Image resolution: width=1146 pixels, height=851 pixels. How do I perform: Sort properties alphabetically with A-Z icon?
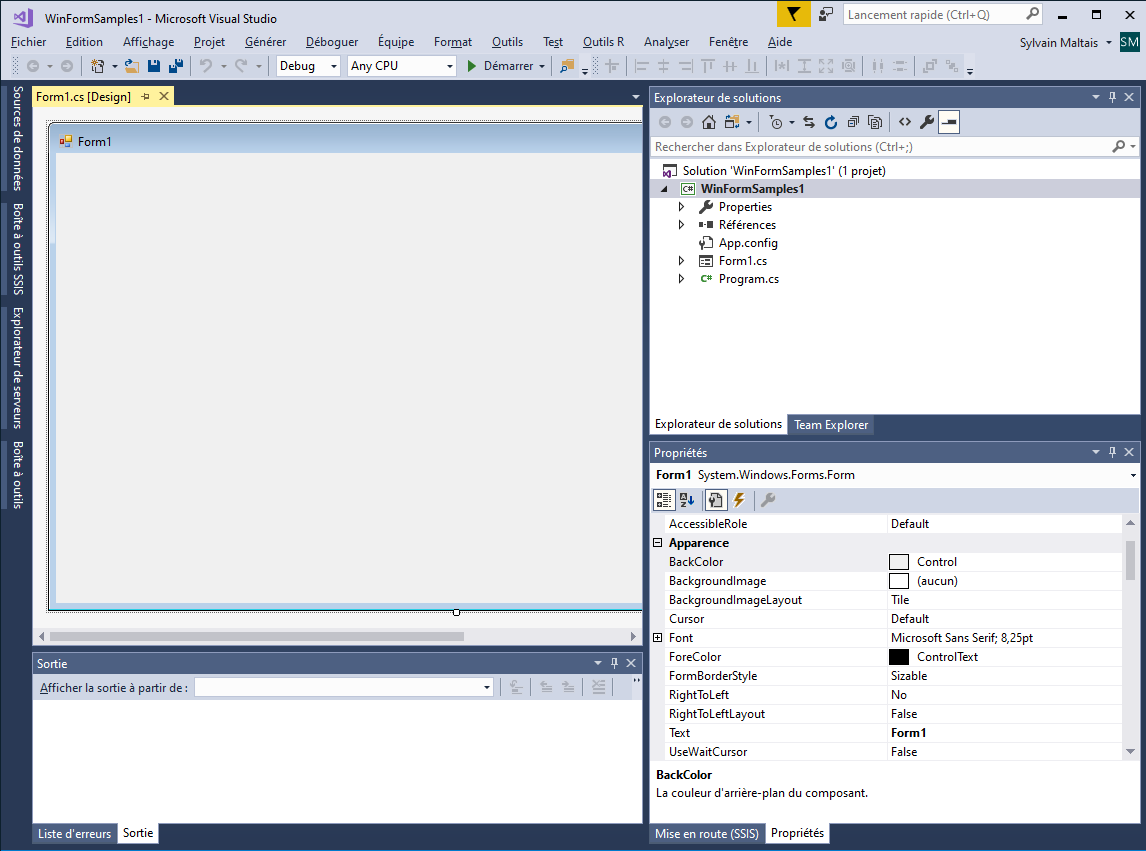687,500
